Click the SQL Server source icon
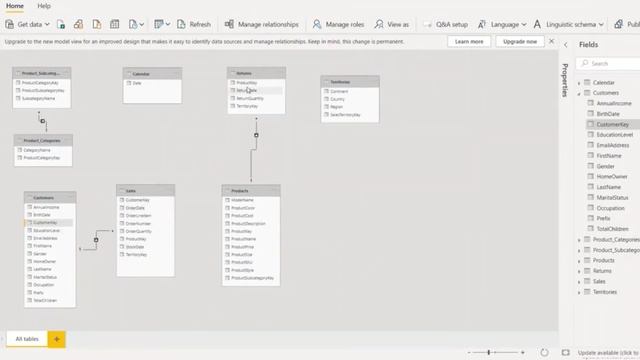The height and width of the screenshot is (360, 640). [97, 24]
